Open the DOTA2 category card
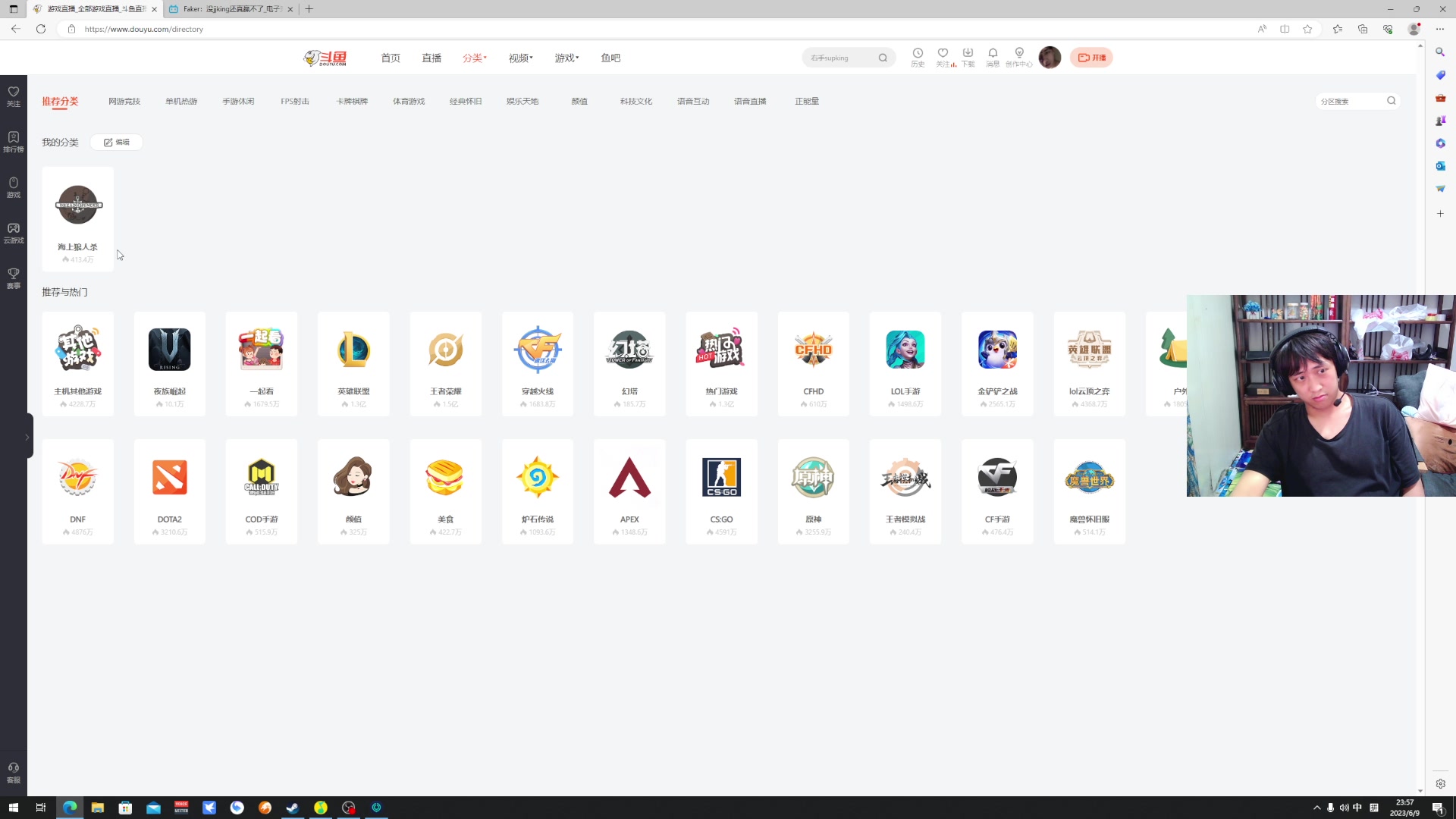Image resolution: width=1456 pixels, height=819 pixels. 169,491
